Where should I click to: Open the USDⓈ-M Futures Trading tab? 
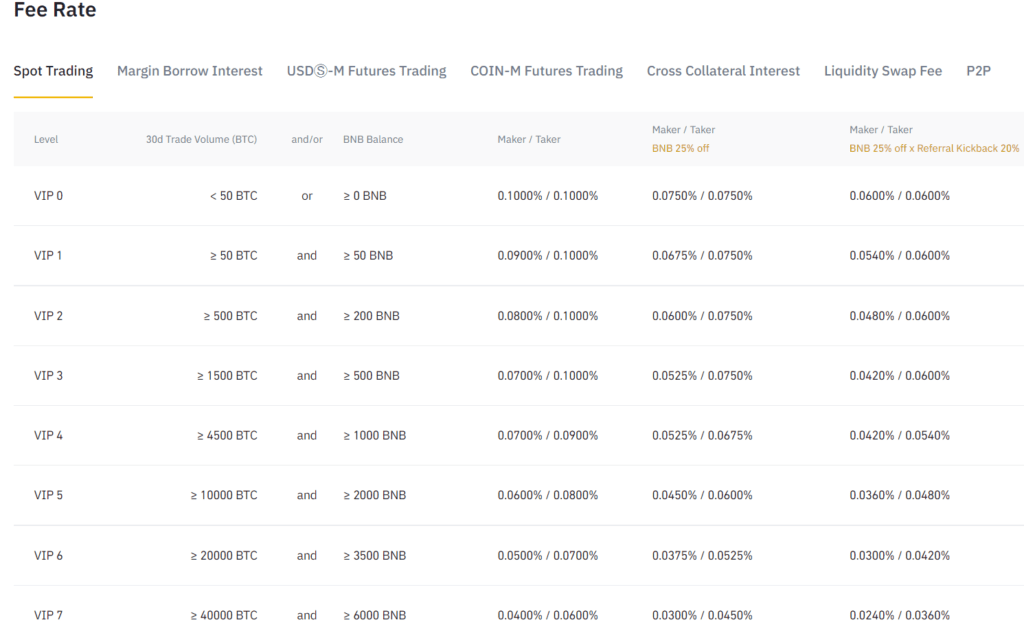tap(366, 71)
